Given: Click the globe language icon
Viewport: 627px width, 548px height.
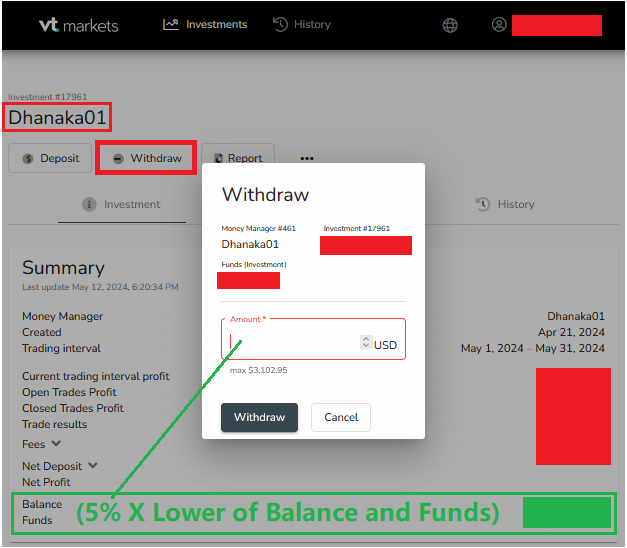Looking at the screenshot, I should 450,25.
